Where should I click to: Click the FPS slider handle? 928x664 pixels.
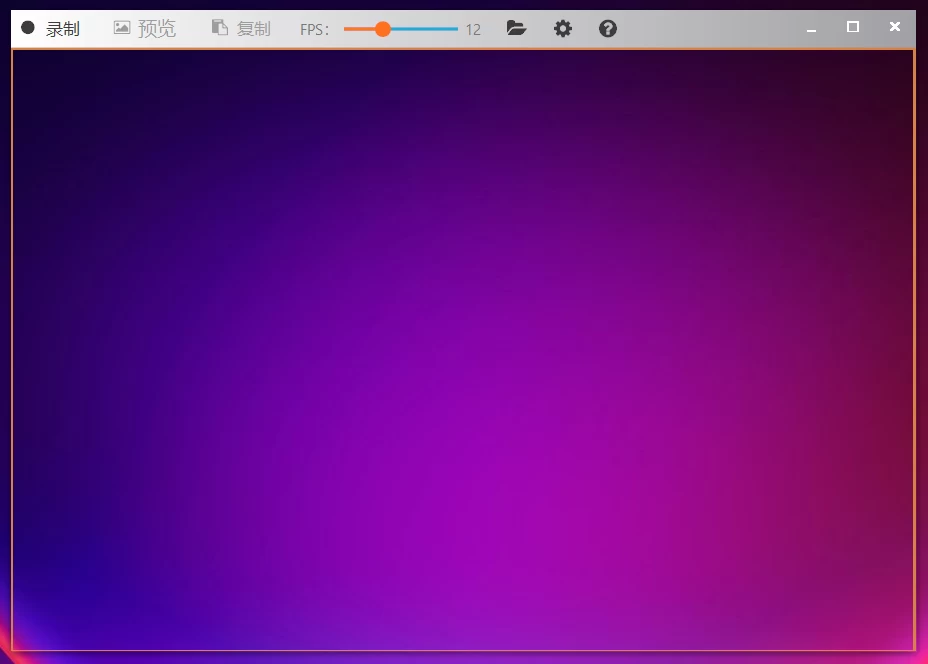click(x=383, y=29)
